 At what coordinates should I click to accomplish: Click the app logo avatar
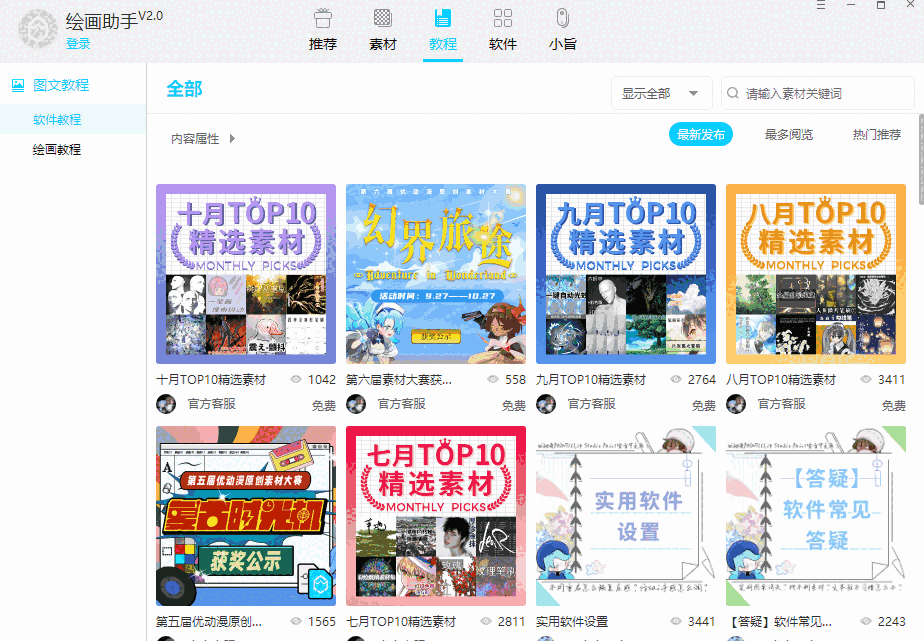pyautogui.click(x=38, y=28)
